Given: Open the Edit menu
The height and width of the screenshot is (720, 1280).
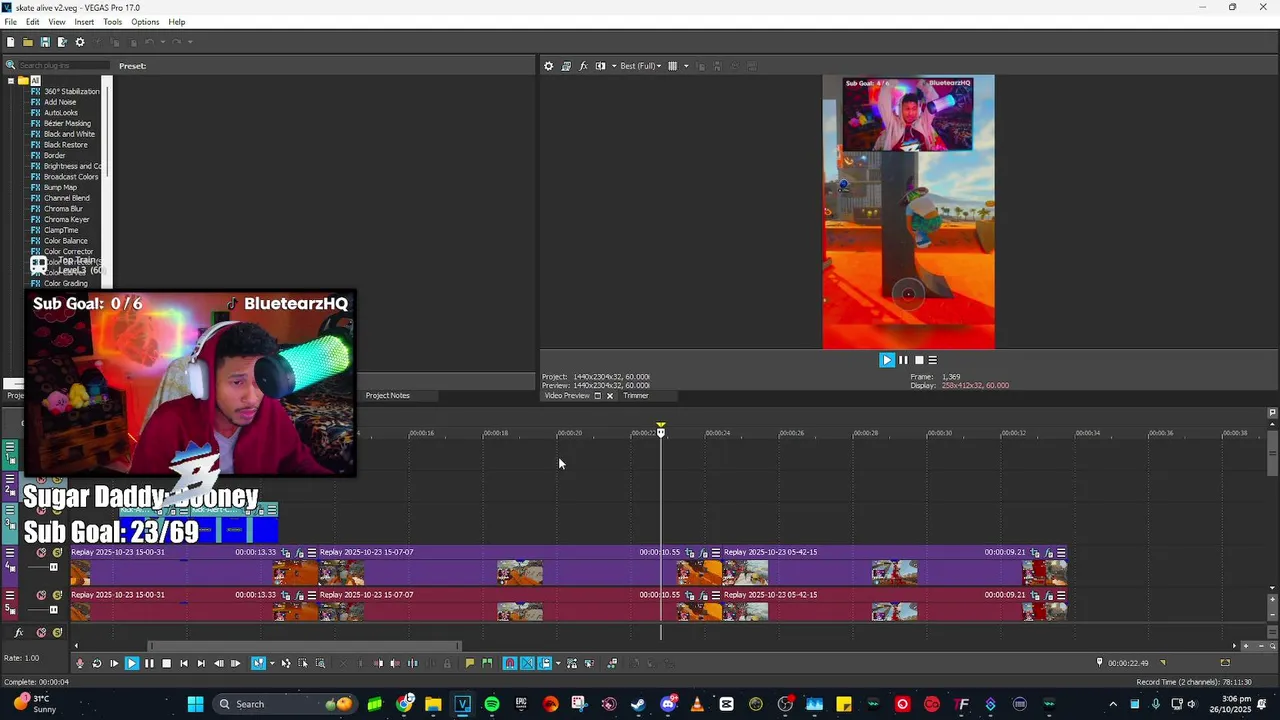Looking at the screenshot, I should 33,22.
